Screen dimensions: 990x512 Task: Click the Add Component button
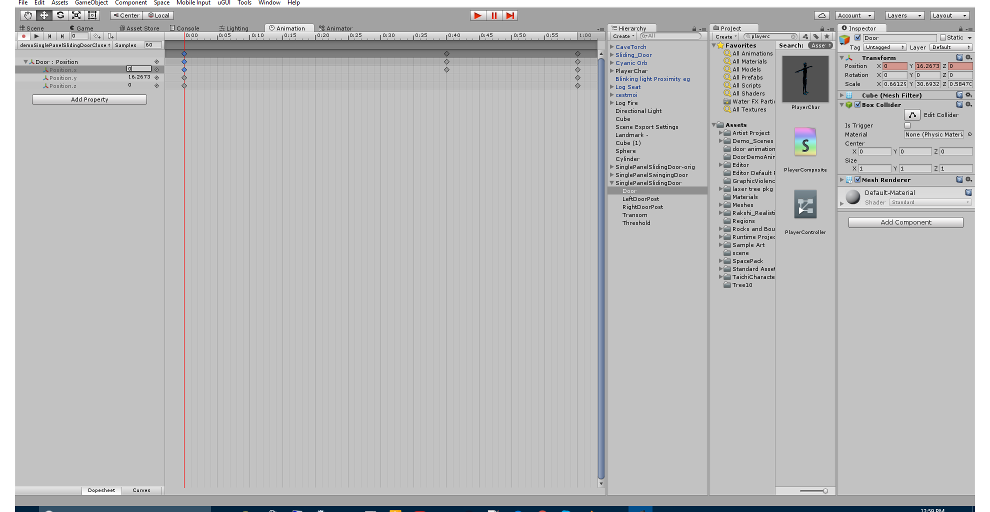(906, 222)
